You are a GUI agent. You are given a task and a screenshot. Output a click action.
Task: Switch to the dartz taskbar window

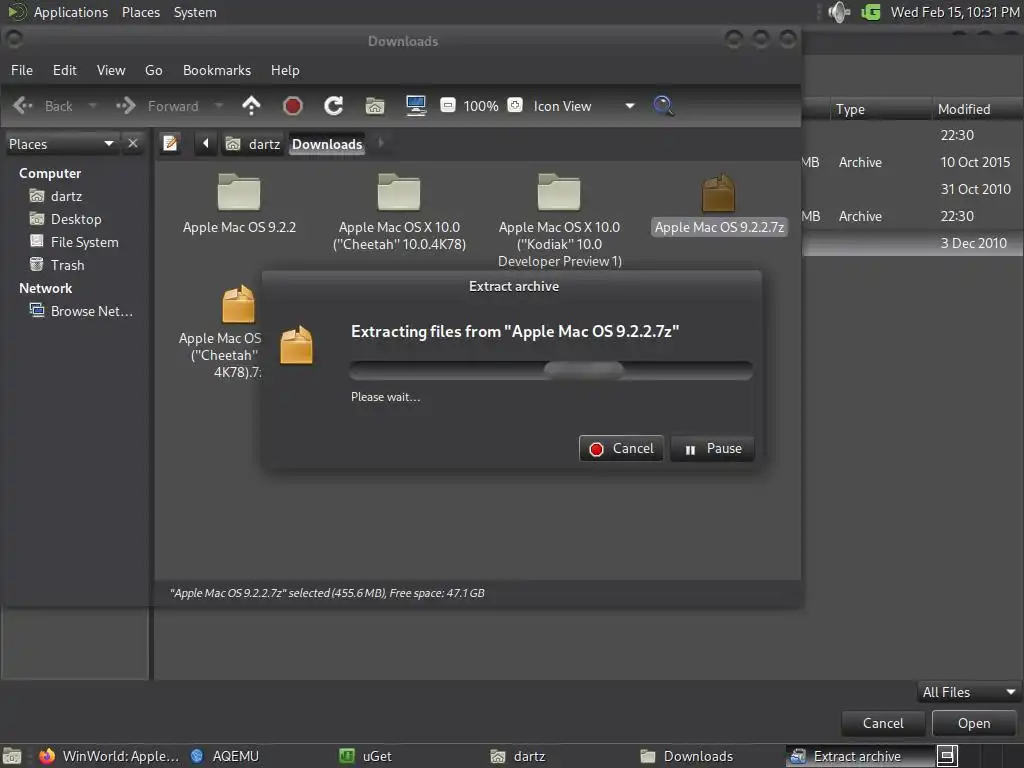[x=518, y=756]
